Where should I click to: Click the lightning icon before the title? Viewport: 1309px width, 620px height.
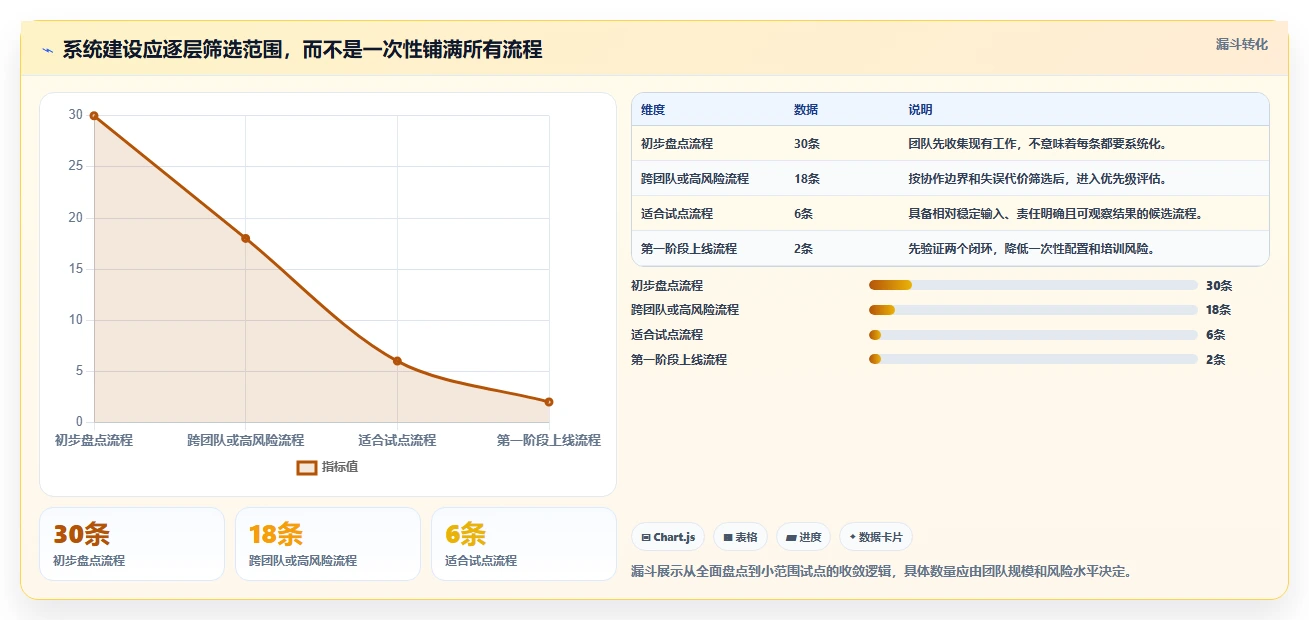pyautogui.click(x=47, y=50)
